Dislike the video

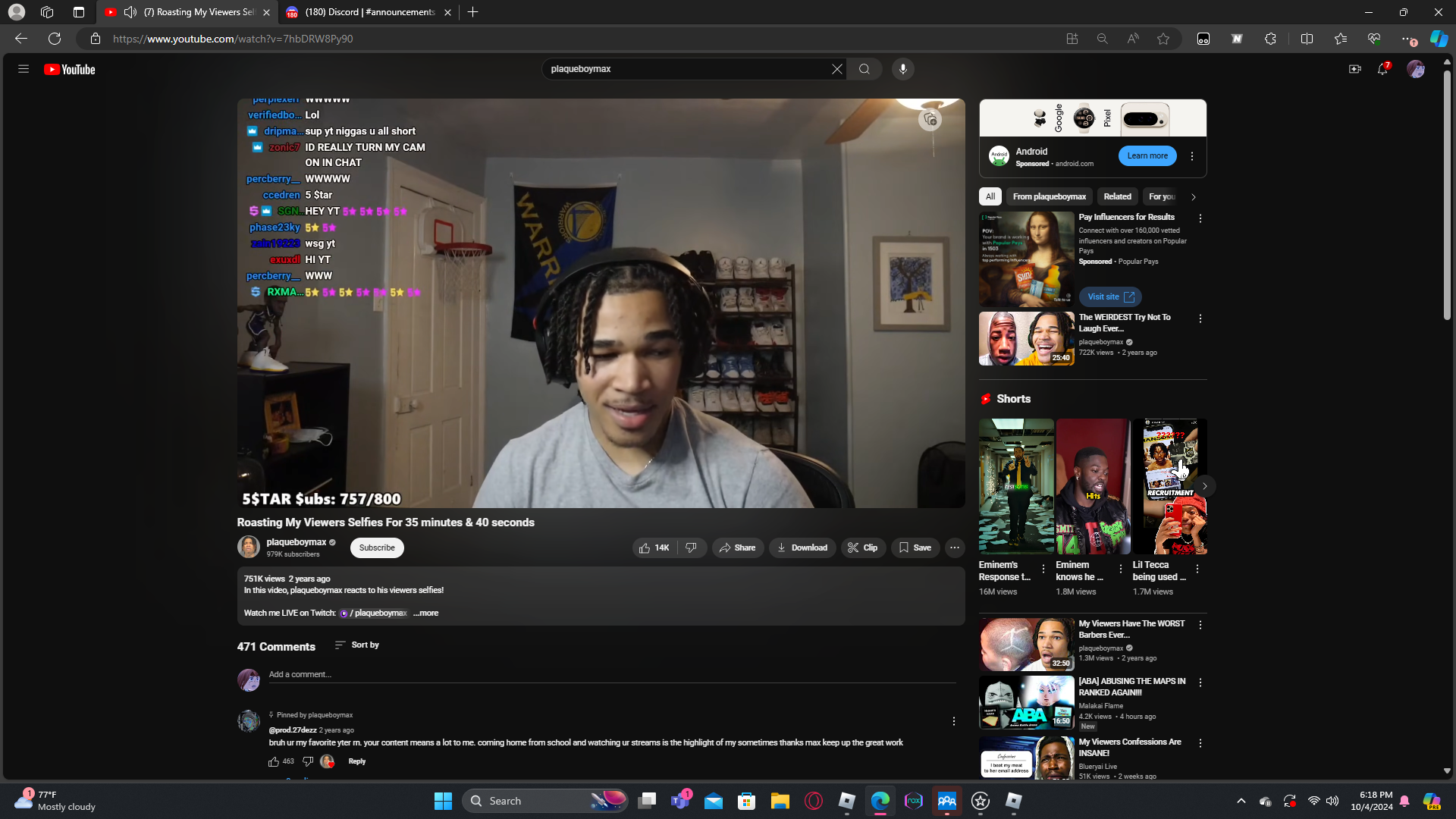coord(692,548)
